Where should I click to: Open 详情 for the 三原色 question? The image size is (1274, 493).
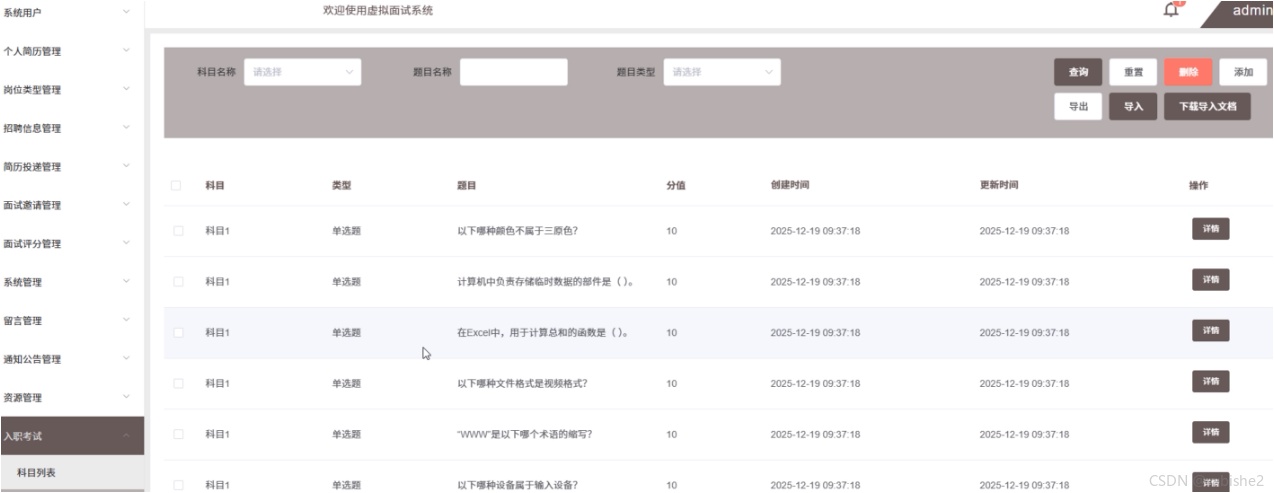click(x=1210, y=229)
